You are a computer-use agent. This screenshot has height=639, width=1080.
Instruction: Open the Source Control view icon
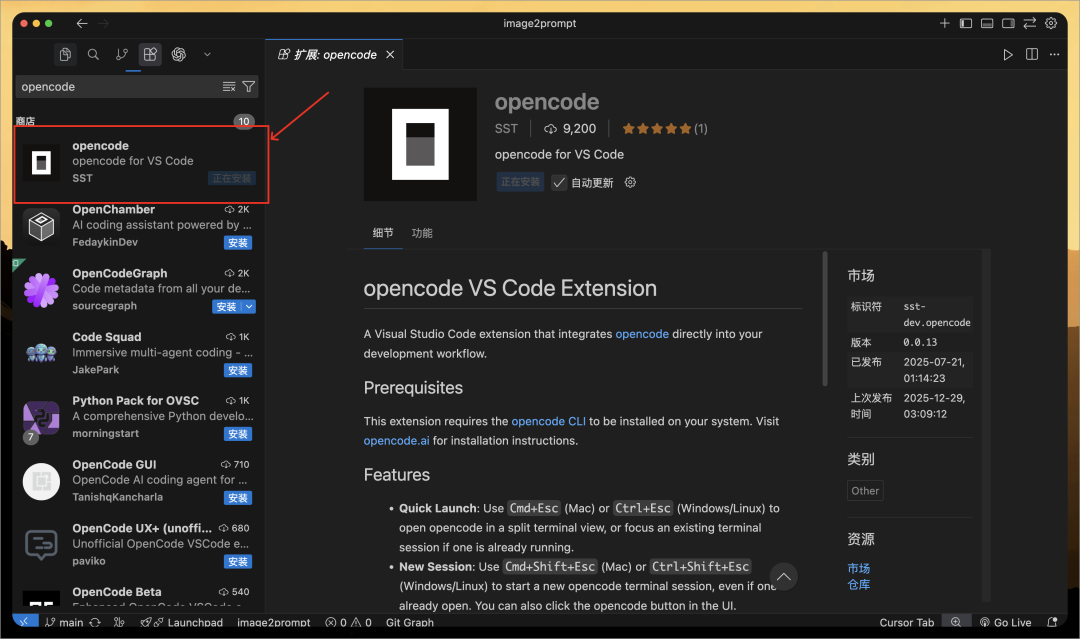coord(122,54)
